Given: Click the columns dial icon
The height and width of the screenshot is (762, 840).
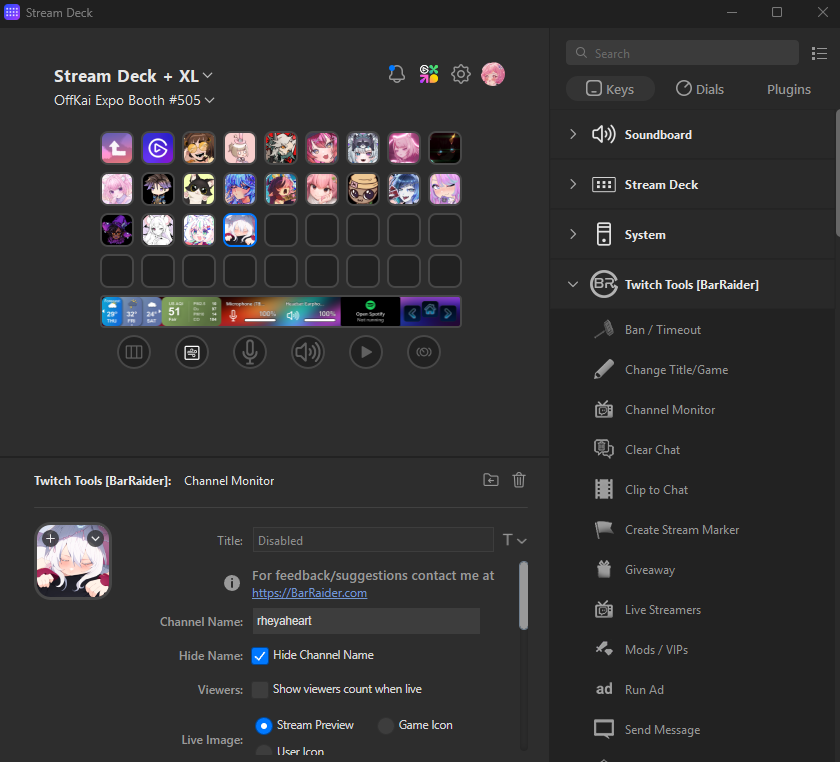Looking at the screenshot, I should tap(134, 352).
